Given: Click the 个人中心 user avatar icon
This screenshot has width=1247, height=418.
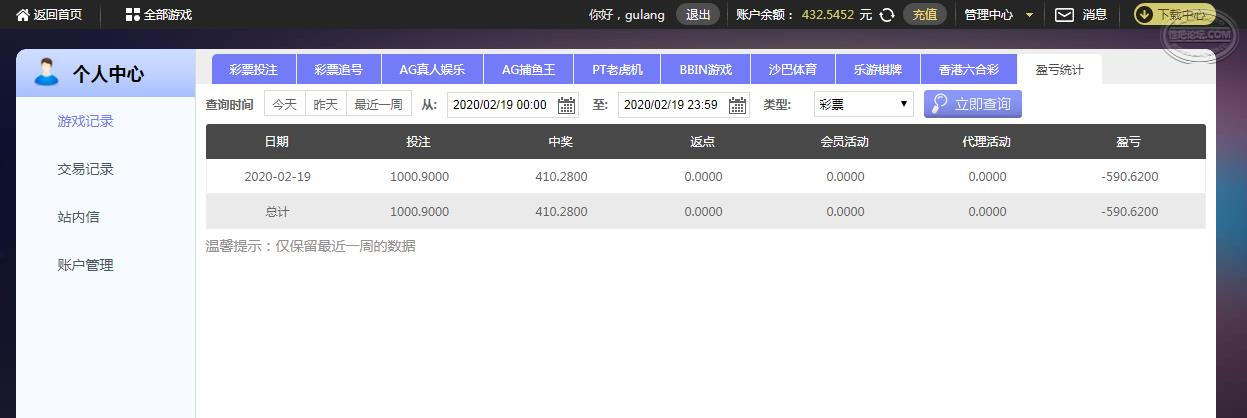Looking at the screenshot, I should pyautogui.click(x=46, y=72).
